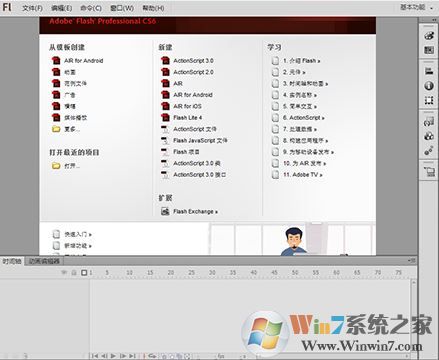Image resolution: width=439 pixels, height=360 pixels.
Task: Toggle show or hide all layers eye
Action: pyautogui.click(x=64, y=273)
